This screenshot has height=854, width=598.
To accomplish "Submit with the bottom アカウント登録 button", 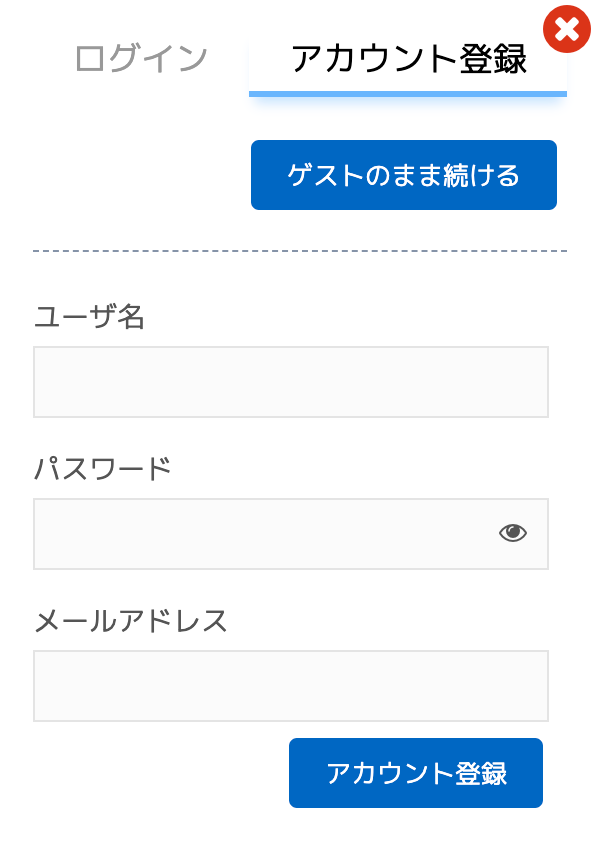I will tap(416, 773).
